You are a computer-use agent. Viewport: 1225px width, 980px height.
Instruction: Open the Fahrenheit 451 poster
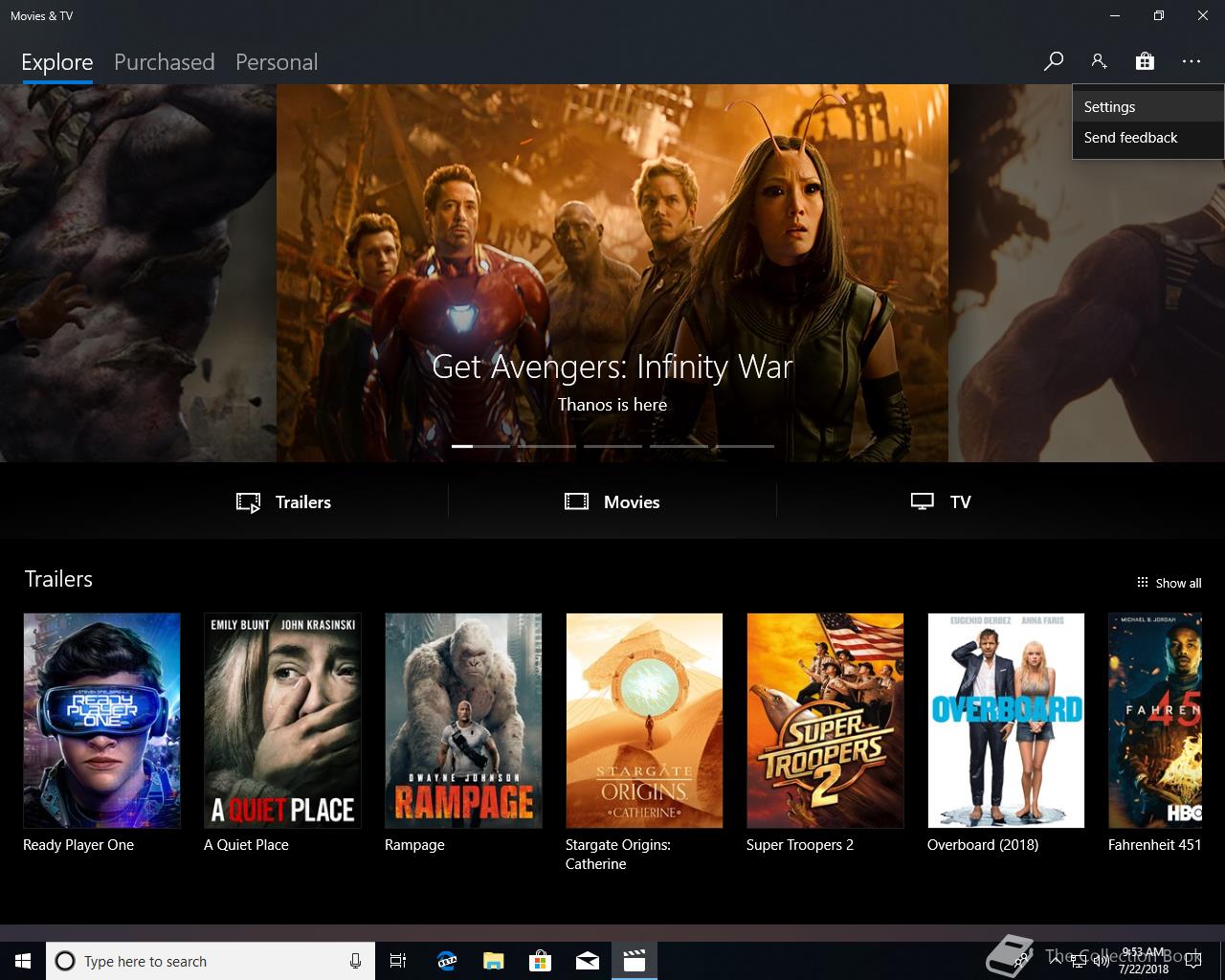click(x=1155, y=721)
